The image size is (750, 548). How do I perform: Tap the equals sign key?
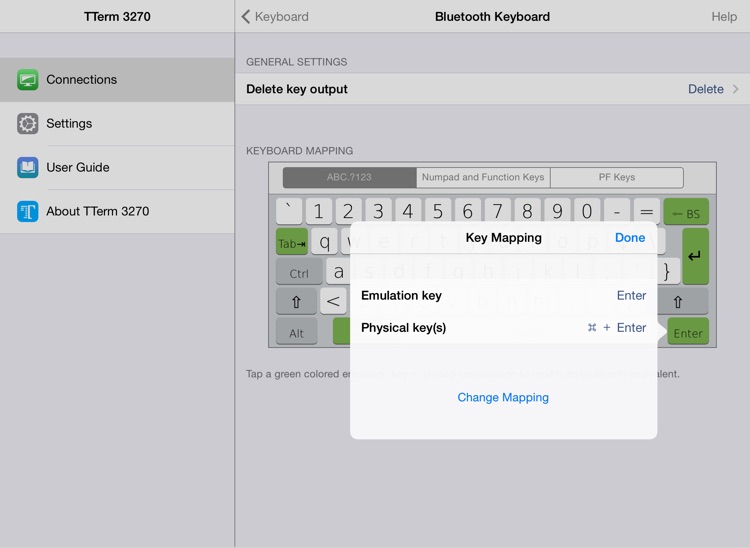tap(647, 210)
